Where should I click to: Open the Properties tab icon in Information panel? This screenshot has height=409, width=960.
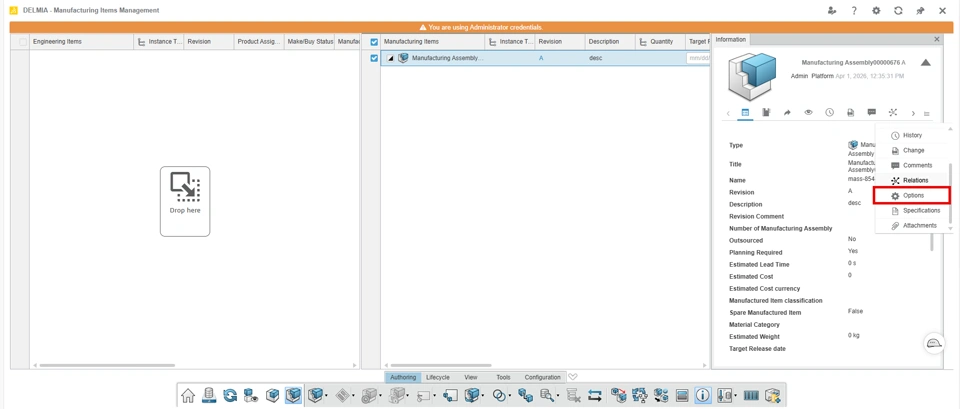pos(745,113)
